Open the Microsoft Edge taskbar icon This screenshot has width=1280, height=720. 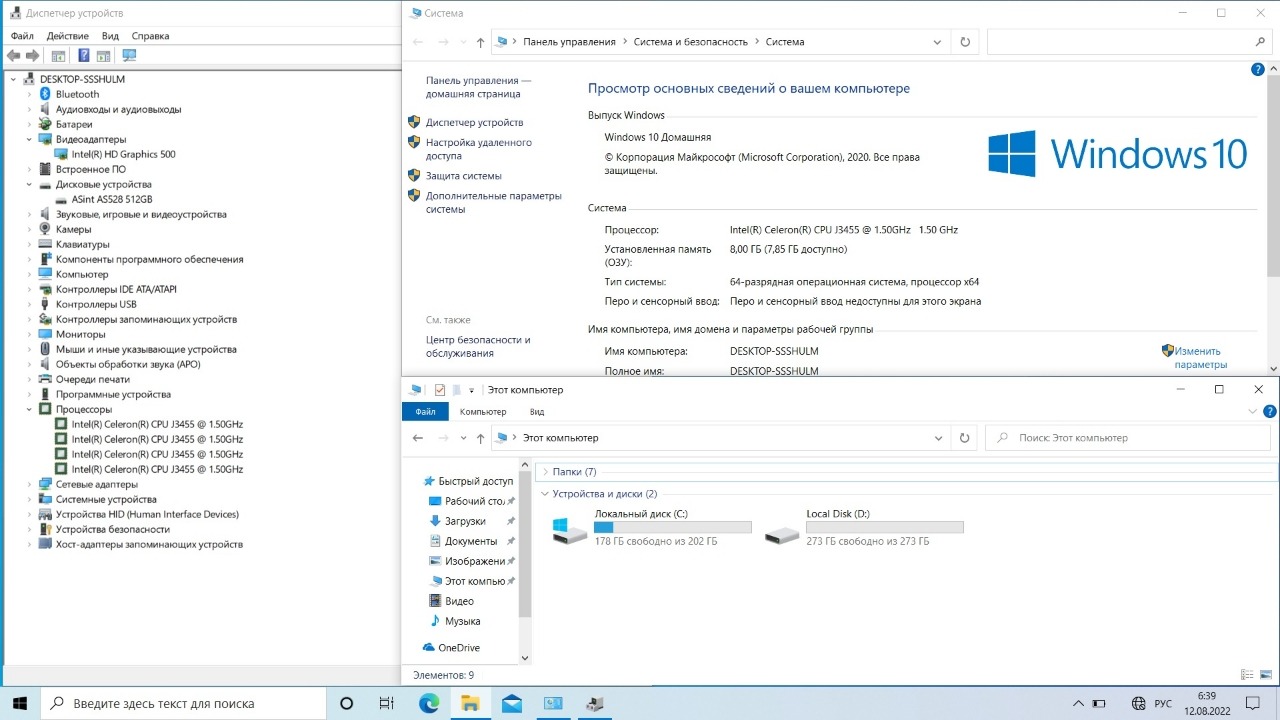[x=429, y=703]
